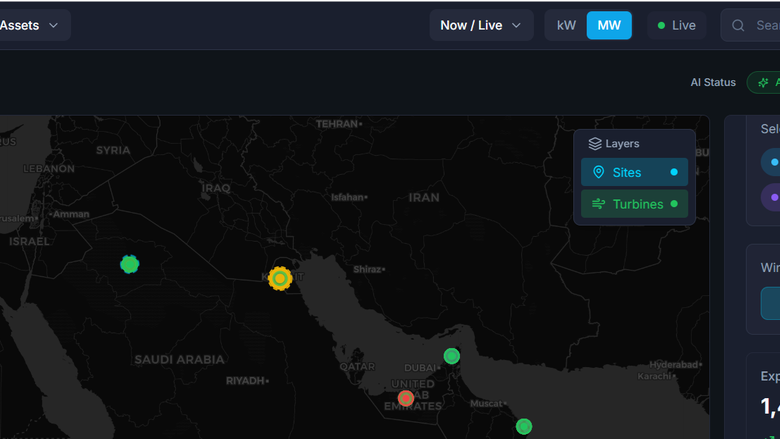The height and width of the screenshot is (439, 780).
Task: Select the green marker near Dubai
Action: (x=452, y=356)
